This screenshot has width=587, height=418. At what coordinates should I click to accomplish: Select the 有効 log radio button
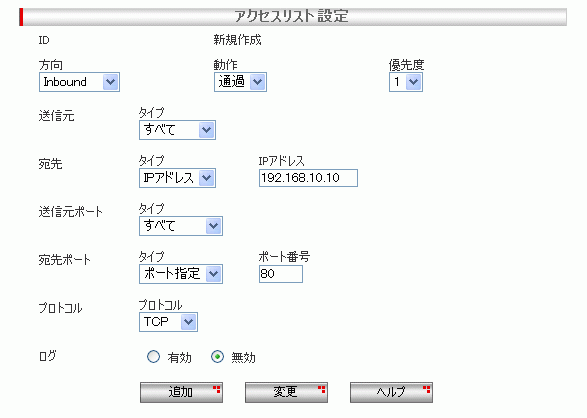click(x=153, y=357)
